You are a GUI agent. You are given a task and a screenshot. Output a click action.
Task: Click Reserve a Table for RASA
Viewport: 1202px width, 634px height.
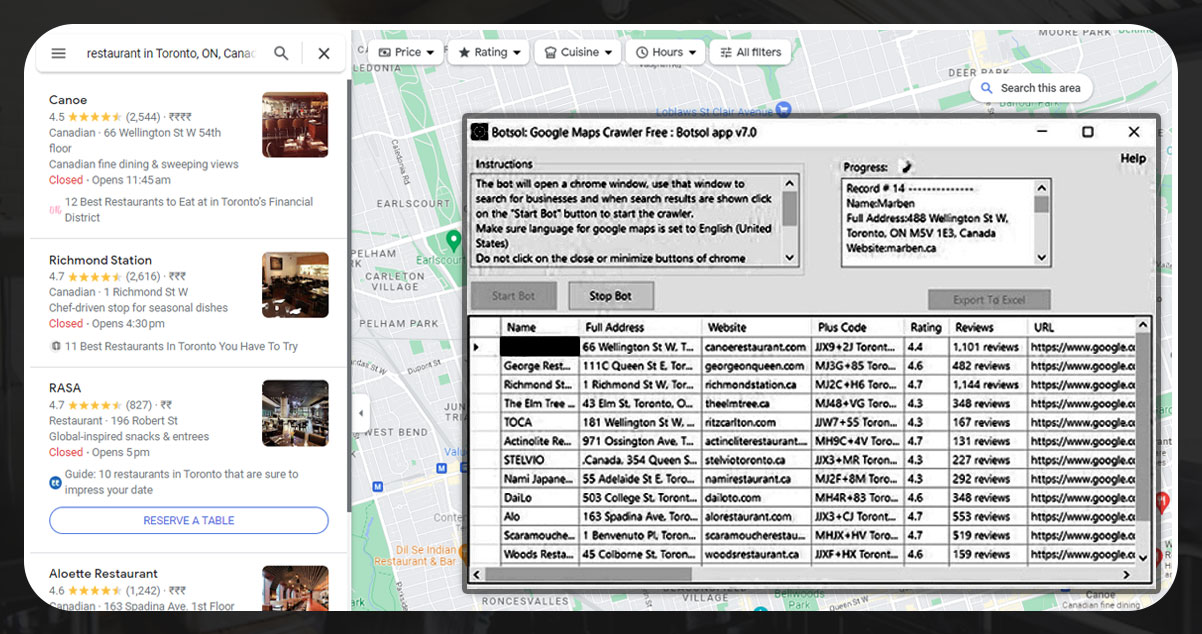(188, 520)
